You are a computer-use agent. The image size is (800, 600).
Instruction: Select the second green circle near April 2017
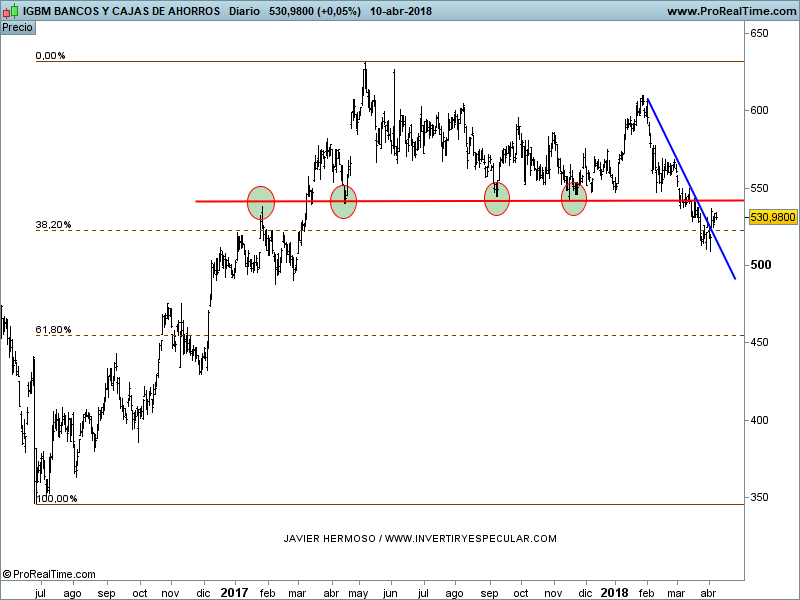[343, 202]
